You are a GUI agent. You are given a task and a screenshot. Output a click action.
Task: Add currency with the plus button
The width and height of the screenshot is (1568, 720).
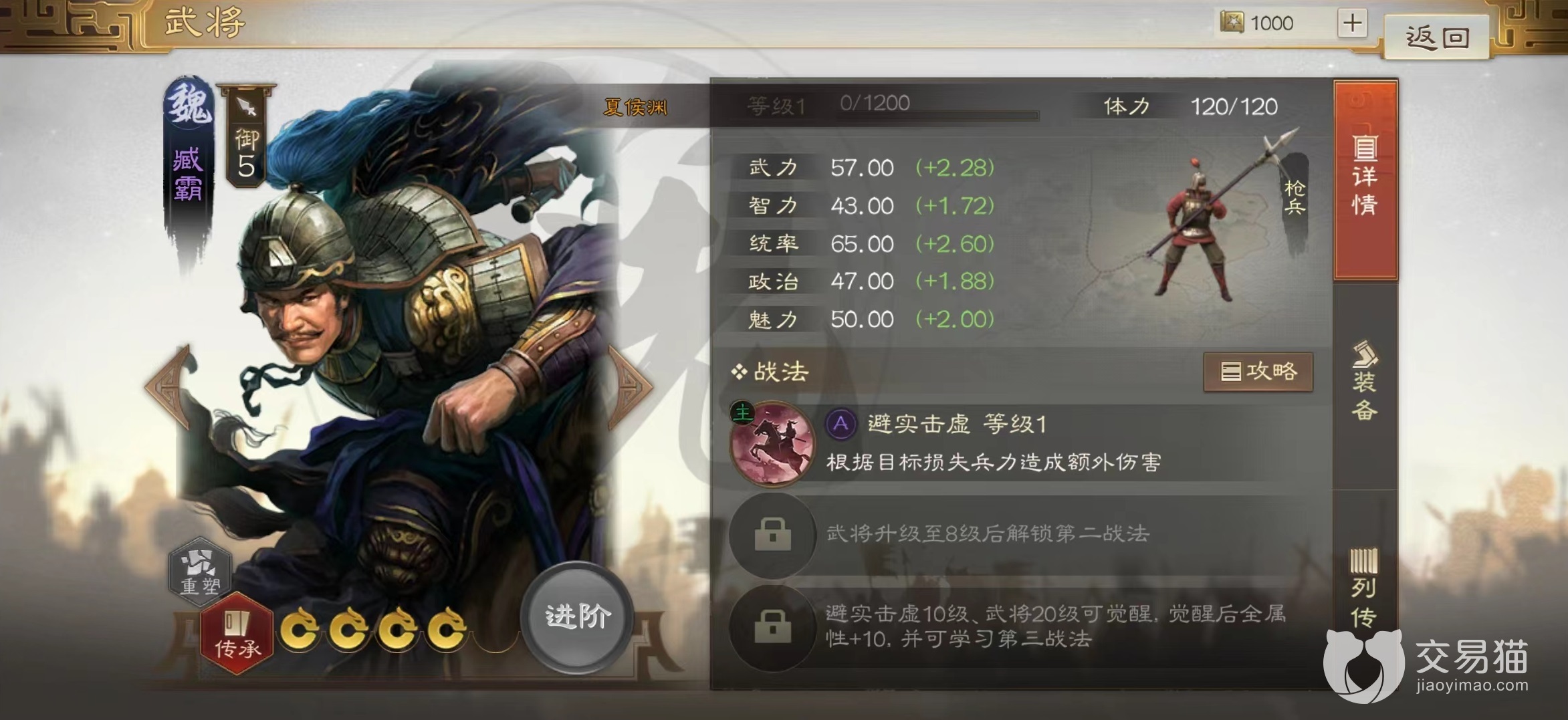point(1352,23)
